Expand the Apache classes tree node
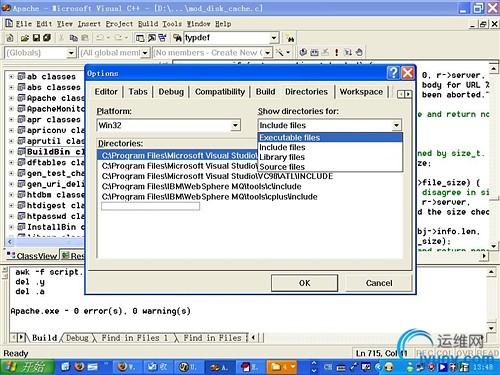500x375 pixels. (11, 98)
